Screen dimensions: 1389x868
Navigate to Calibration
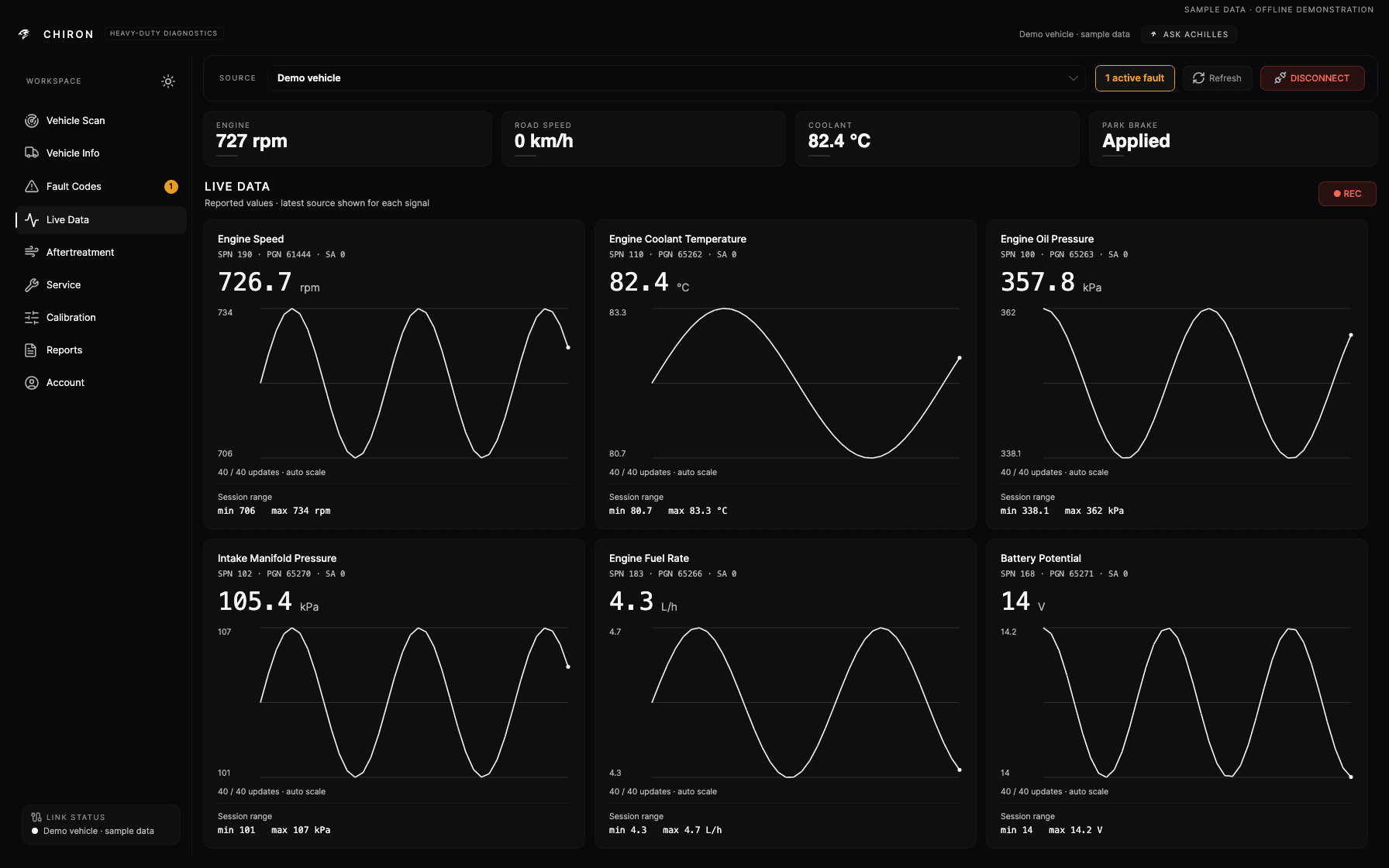101,318
